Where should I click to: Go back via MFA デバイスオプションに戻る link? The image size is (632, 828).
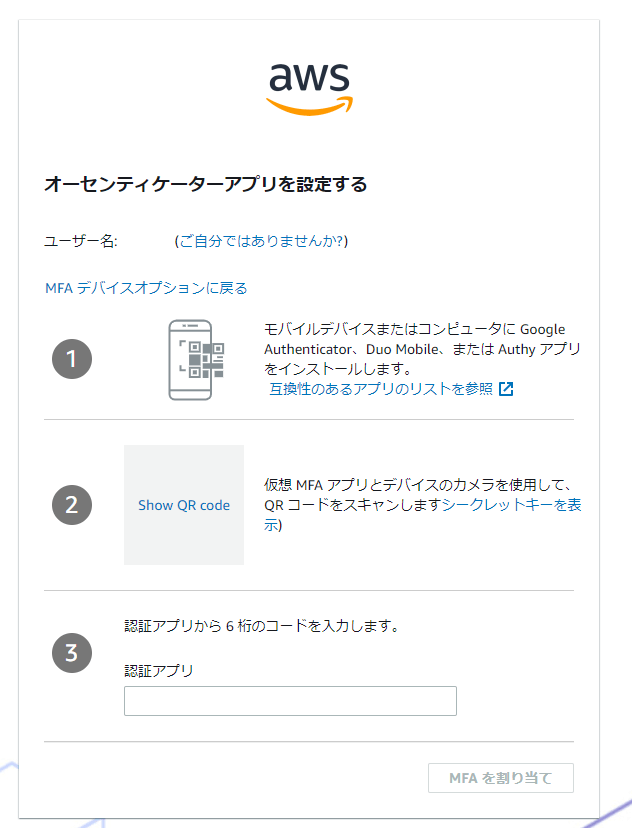146,288
